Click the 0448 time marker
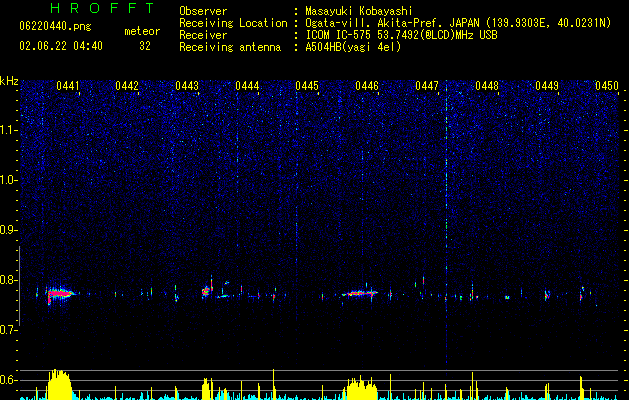This screenshot has height=400, width=629. (487, 86)
